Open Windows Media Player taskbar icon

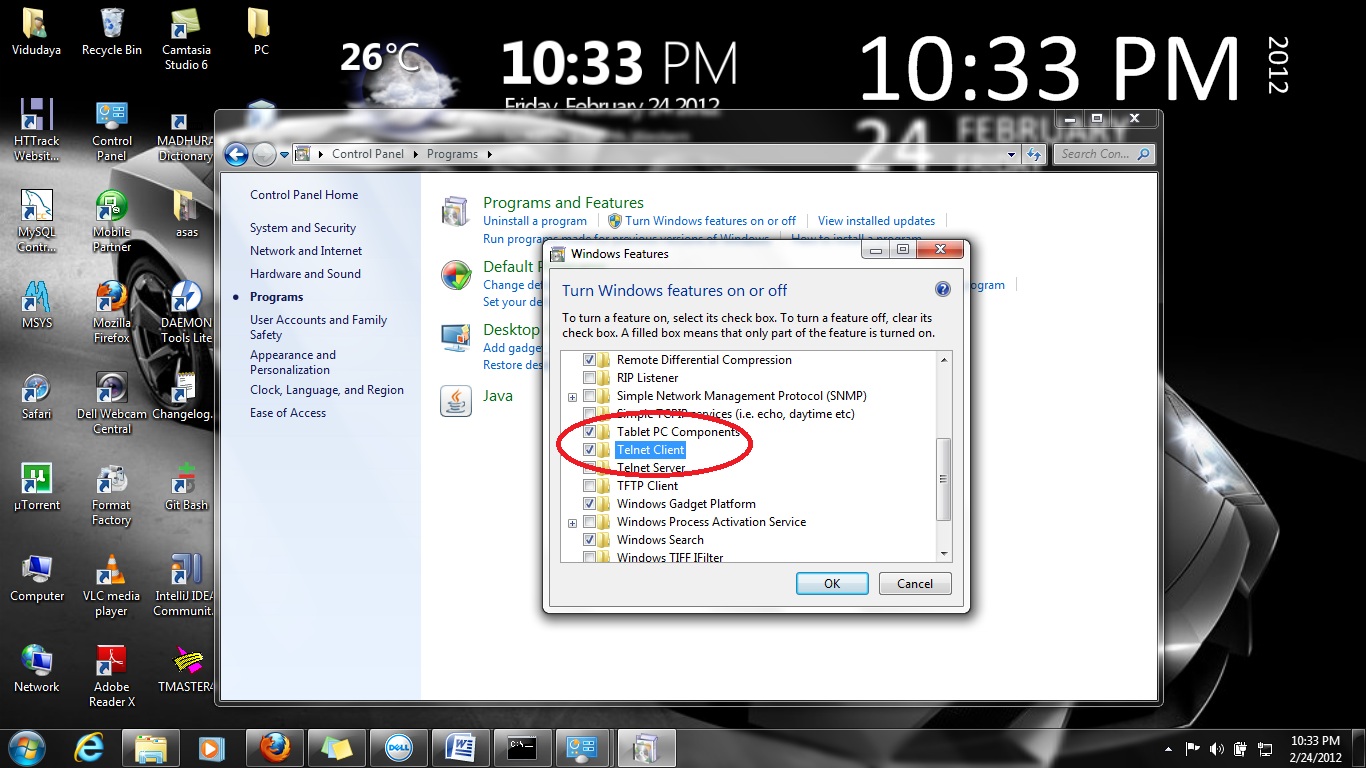pos(211,747)
